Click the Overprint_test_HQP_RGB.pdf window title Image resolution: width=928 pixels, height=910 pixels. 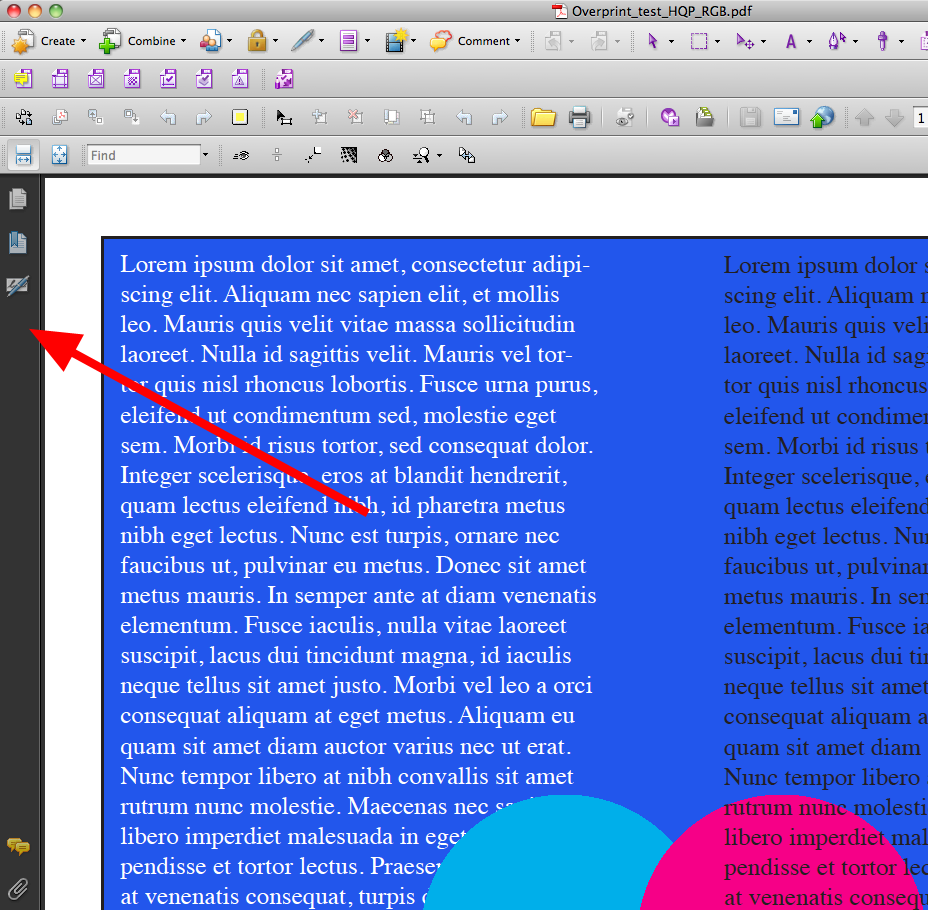pos(662,11)
